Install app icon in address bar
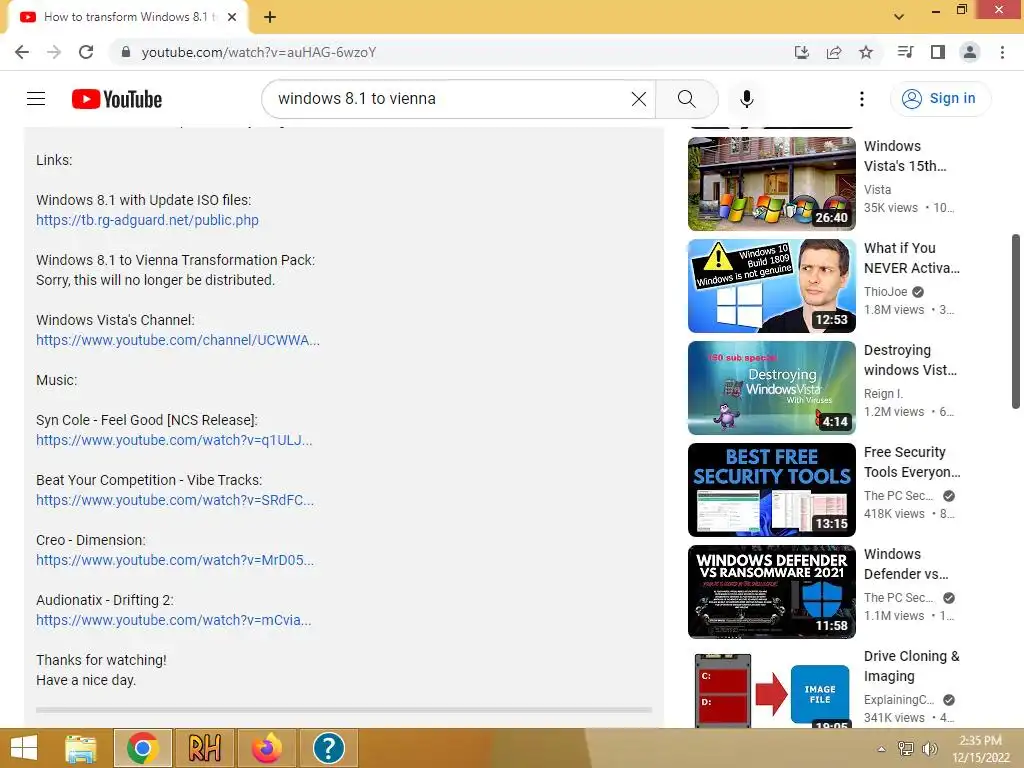The height and width of the screenshot is (768, 1024). coord(802,52)
